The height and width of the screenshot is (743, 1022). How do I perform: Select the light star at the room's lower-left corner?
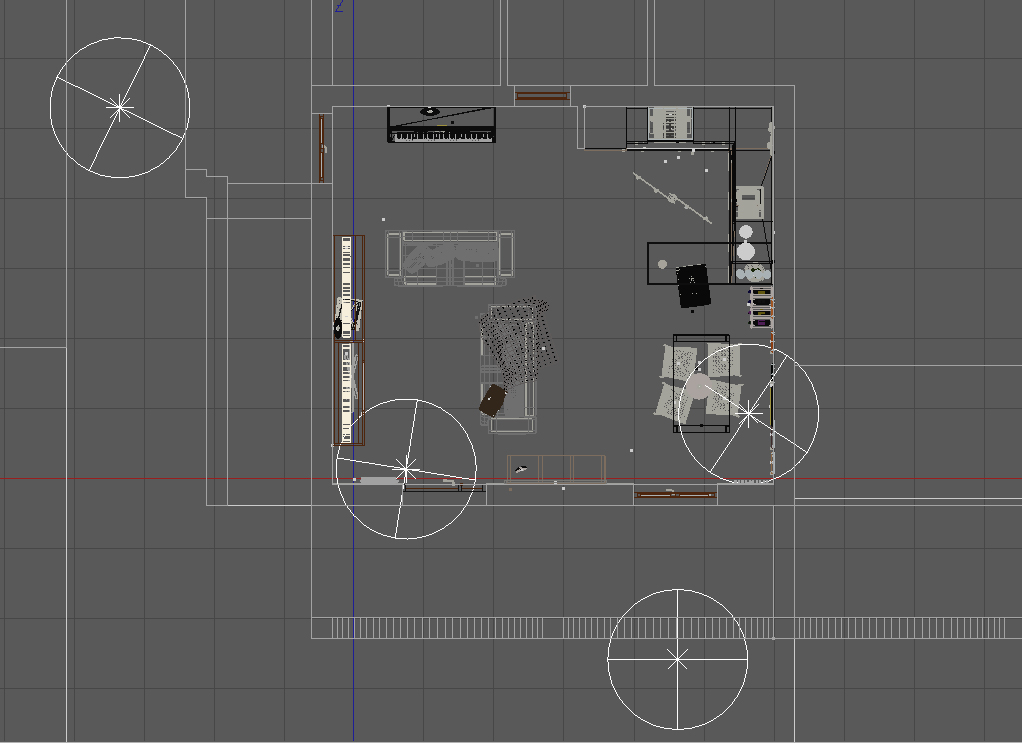[406, 469]
